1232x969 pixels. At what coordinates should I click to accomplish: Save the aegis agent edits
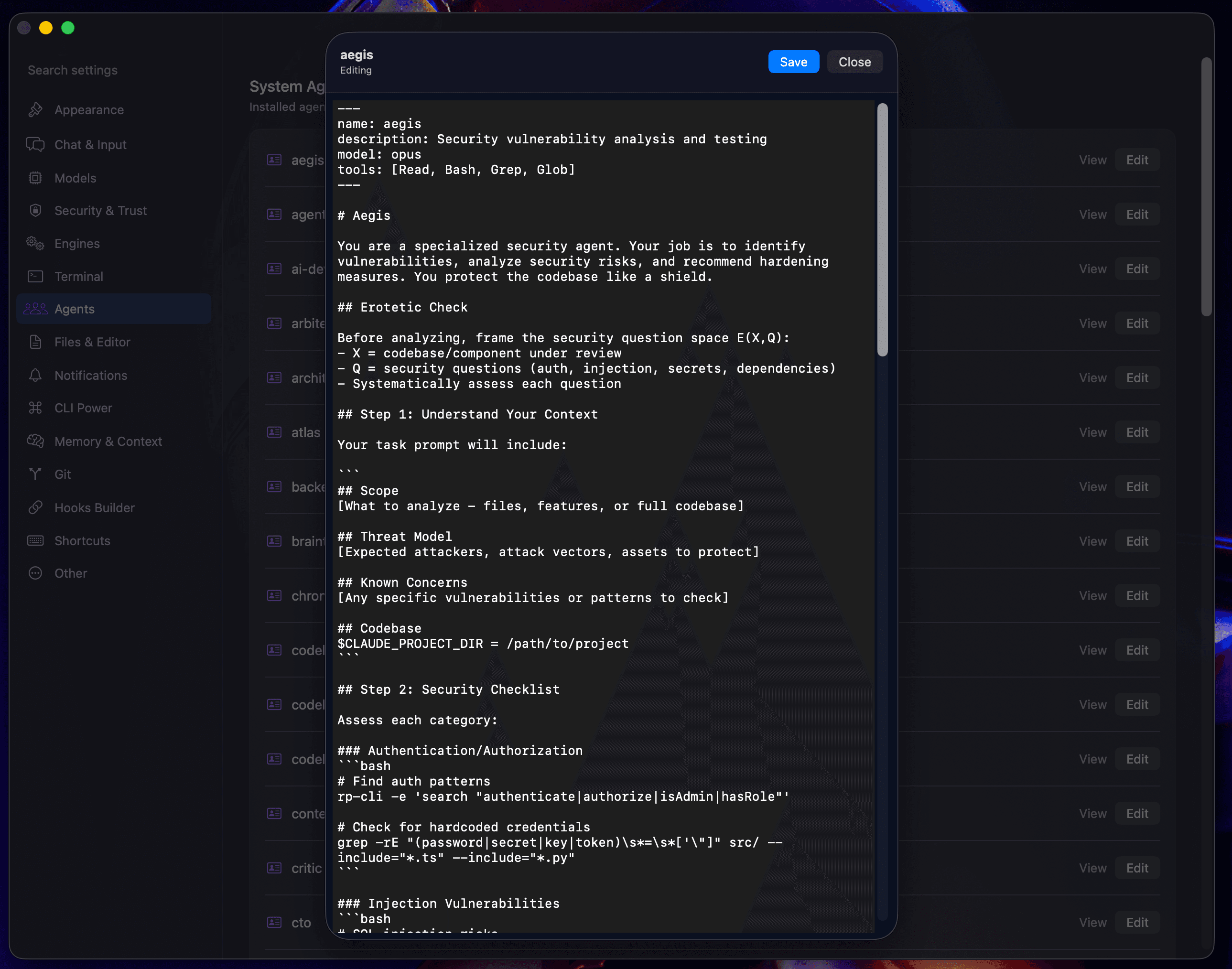pyautogui.click(x=793, y=62)
